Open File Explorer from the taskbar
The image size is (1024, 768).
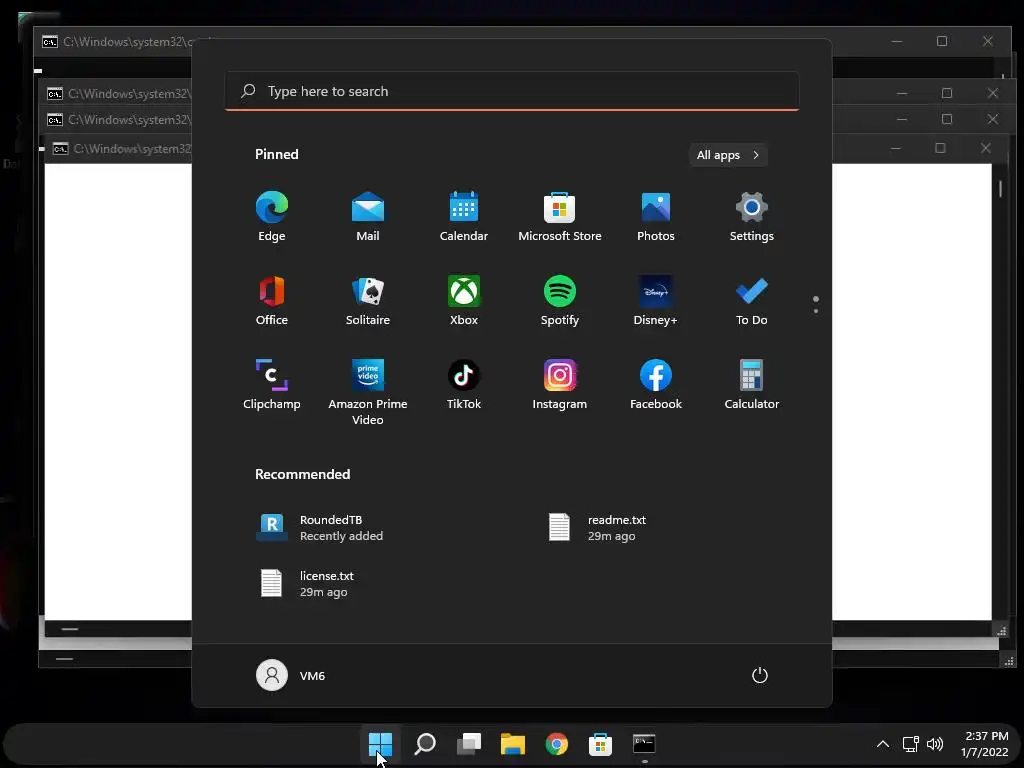click(513, 744)
